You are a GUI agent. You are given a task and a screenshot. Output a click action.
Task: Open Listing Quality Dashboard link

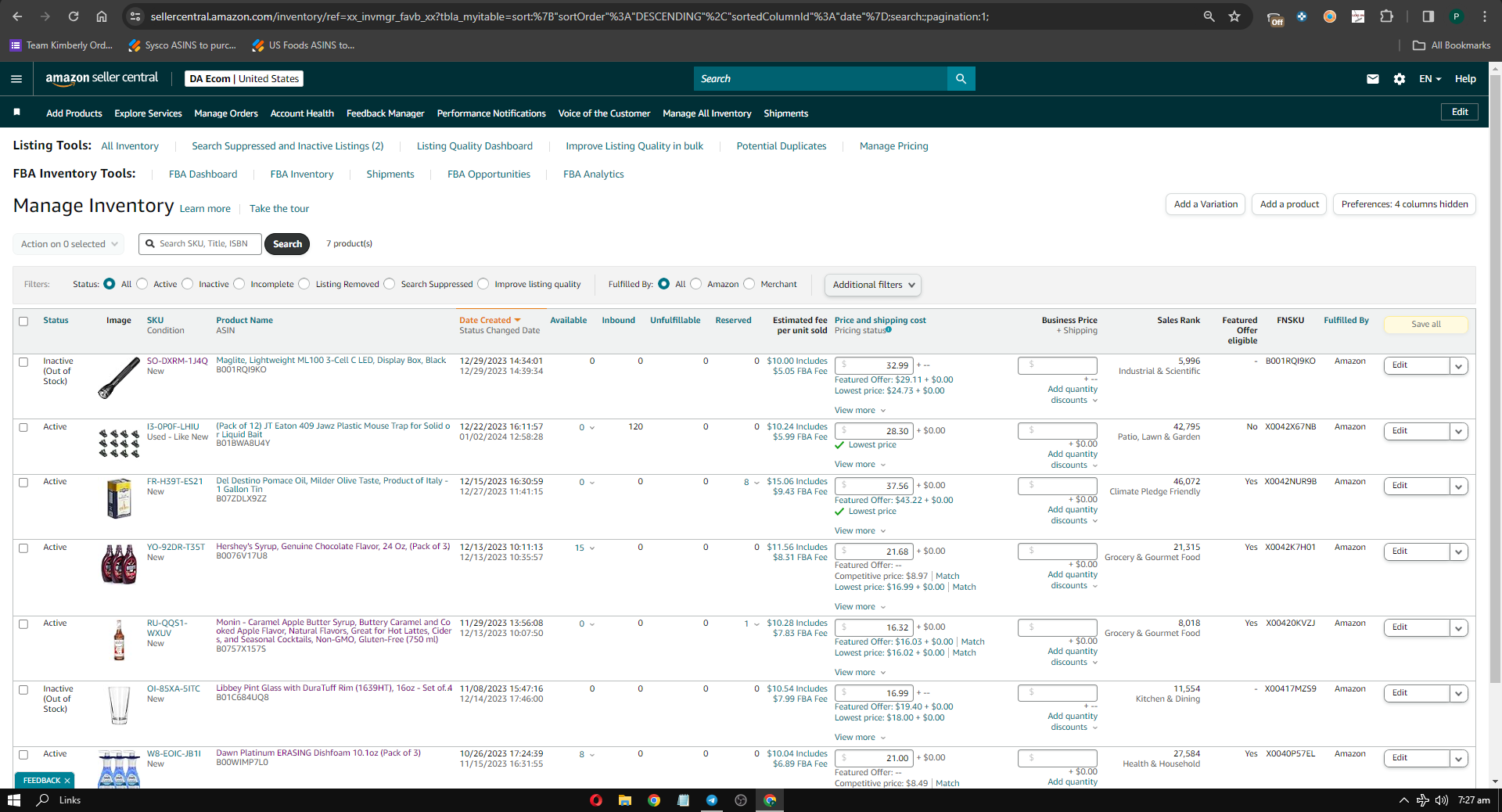point(474,146)
